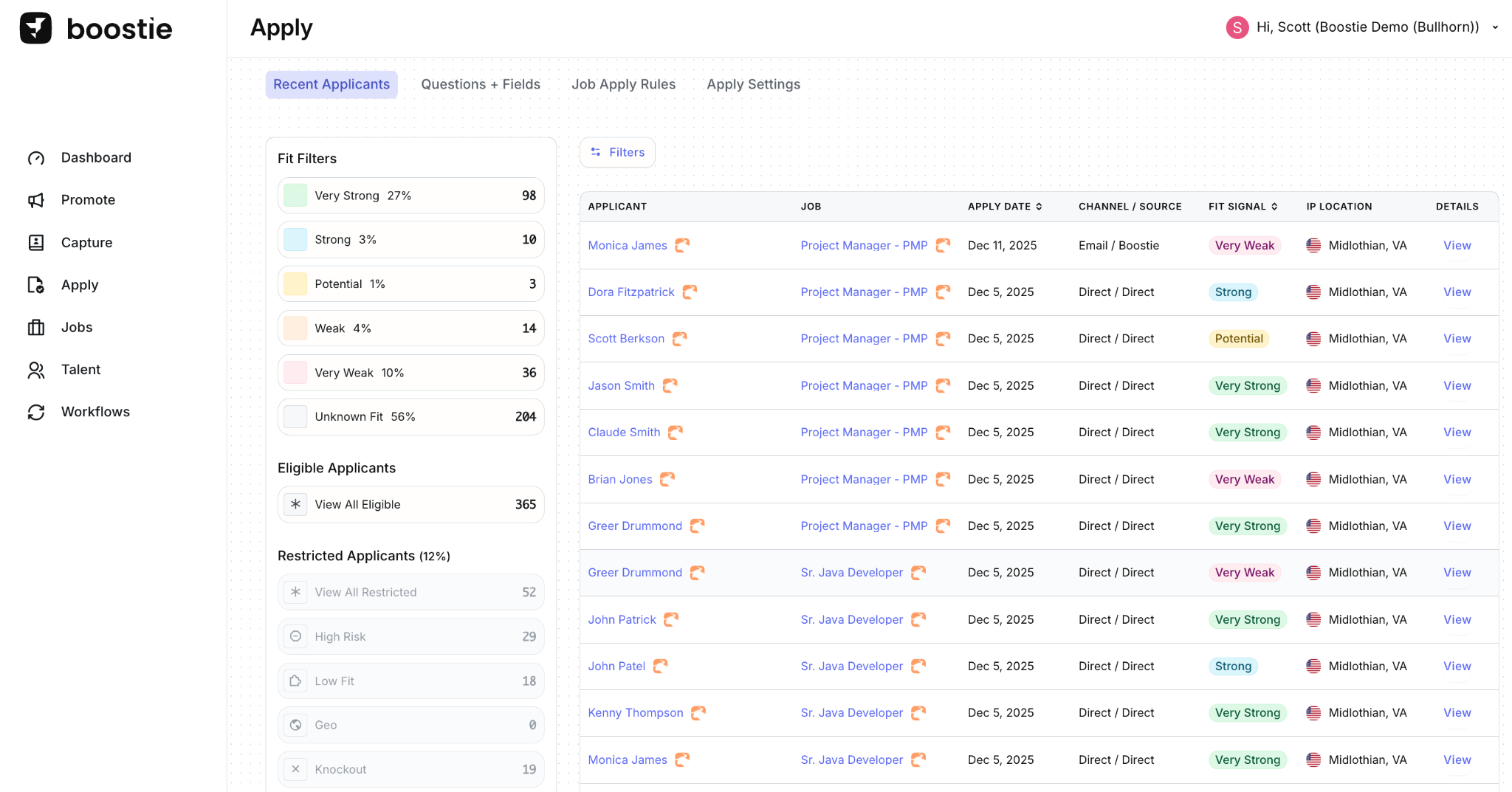1512x792 pixels.
Task: Sort by the Apply Date column arrows
Action: pyautogui.click(x=1039, y=207)
